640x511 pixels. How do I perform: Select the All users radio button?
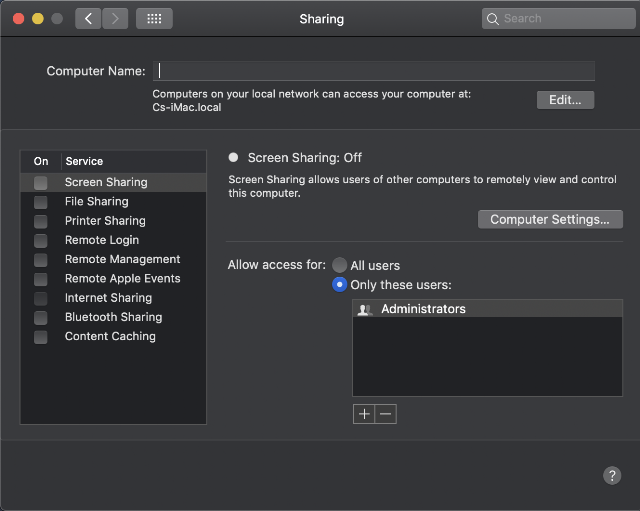339,265
